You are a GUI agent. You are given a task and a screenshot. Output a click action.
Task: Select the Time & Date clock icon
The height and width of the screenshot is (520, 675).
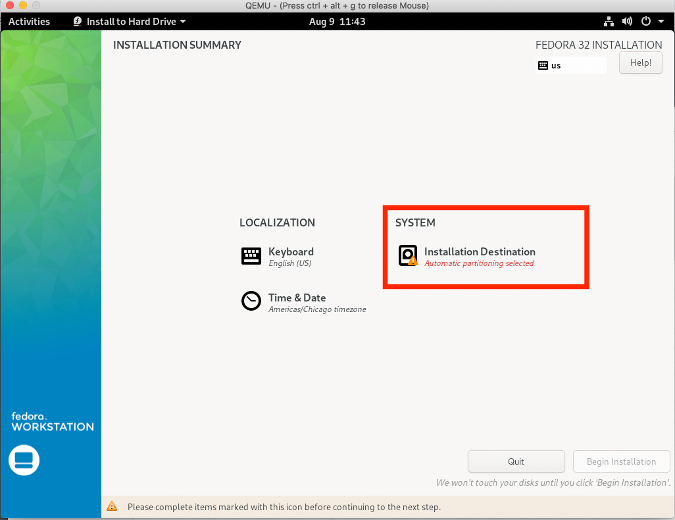251,301
